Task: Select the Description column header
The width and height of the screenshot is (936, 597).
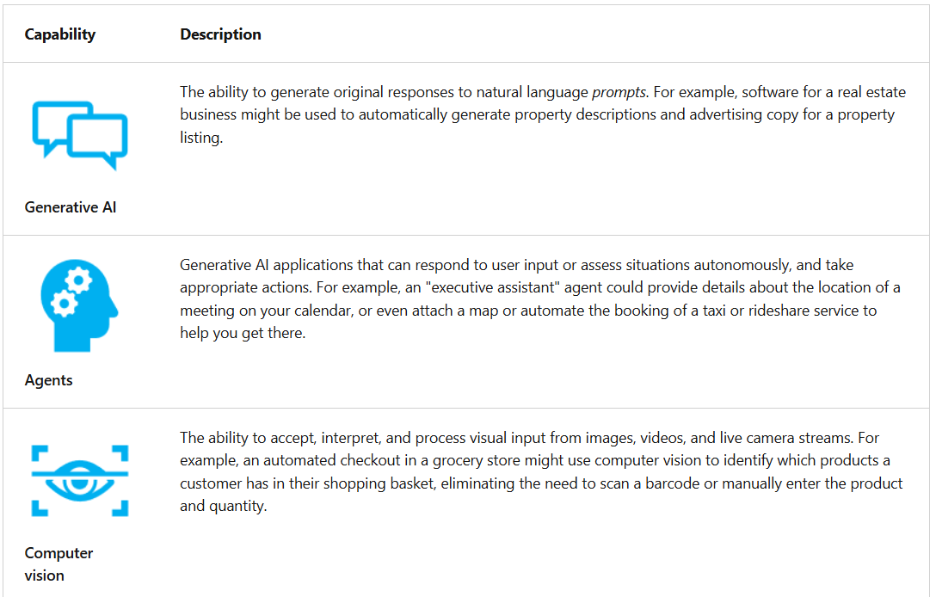Action: [220, 34]
